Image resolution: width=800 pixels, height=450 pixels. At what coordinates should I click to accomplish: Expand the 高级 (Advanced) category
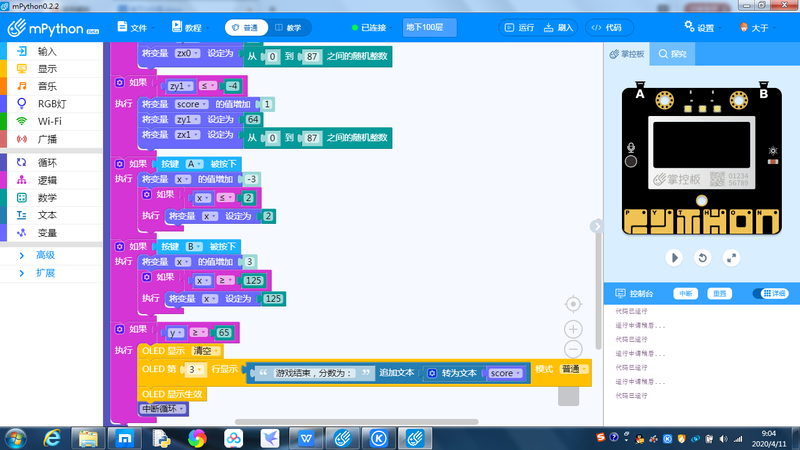[x=46, y=255]
